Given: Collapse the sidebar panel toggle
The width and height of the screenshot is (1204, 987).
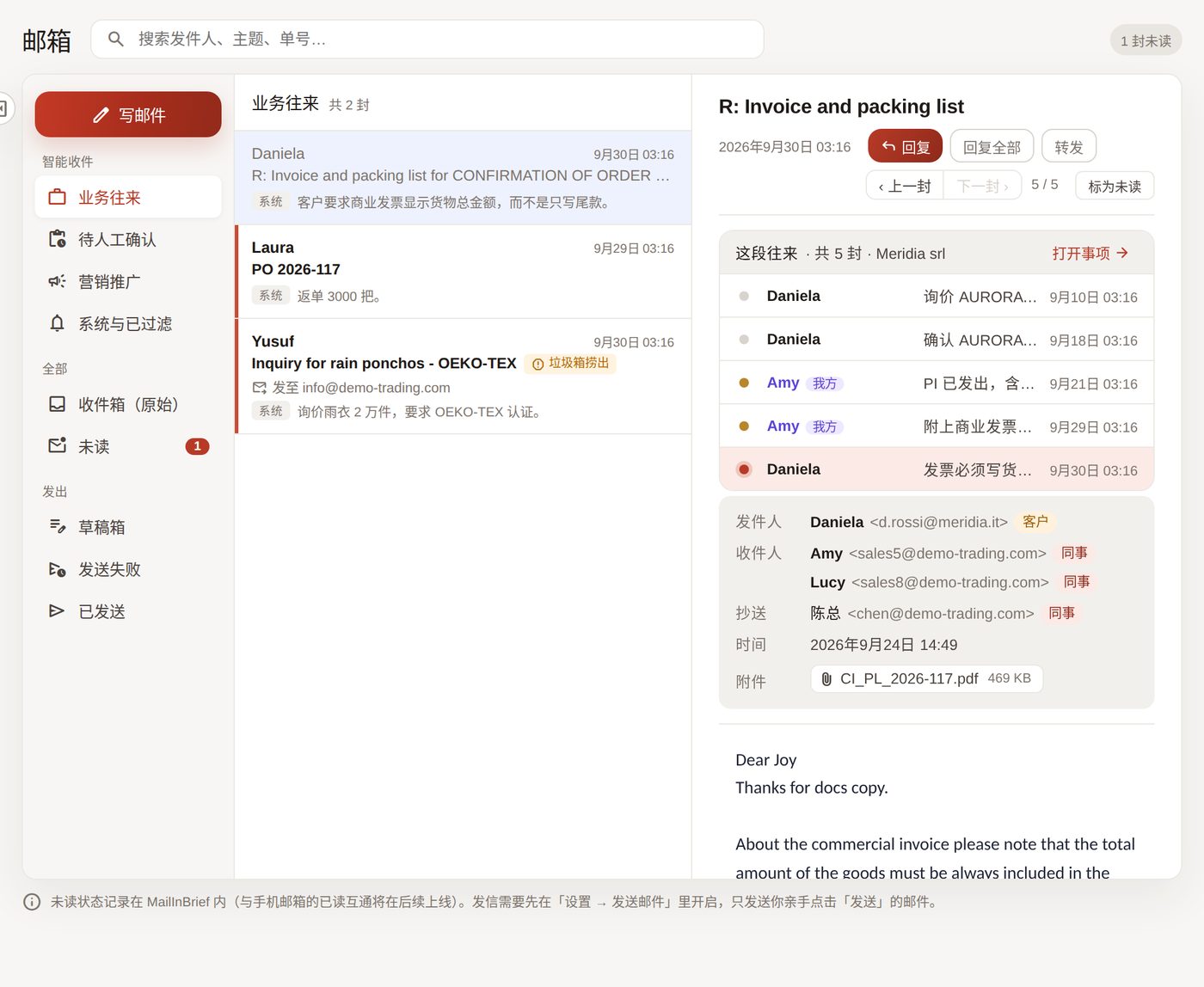Looking at the screenshot, I should tap(4, 108).
